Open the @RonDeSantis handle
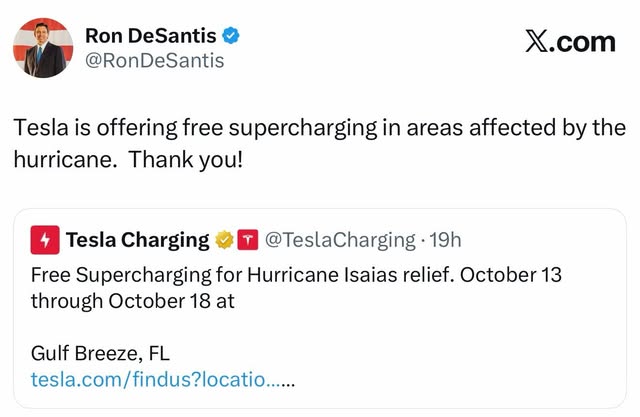 coord(154,61)
